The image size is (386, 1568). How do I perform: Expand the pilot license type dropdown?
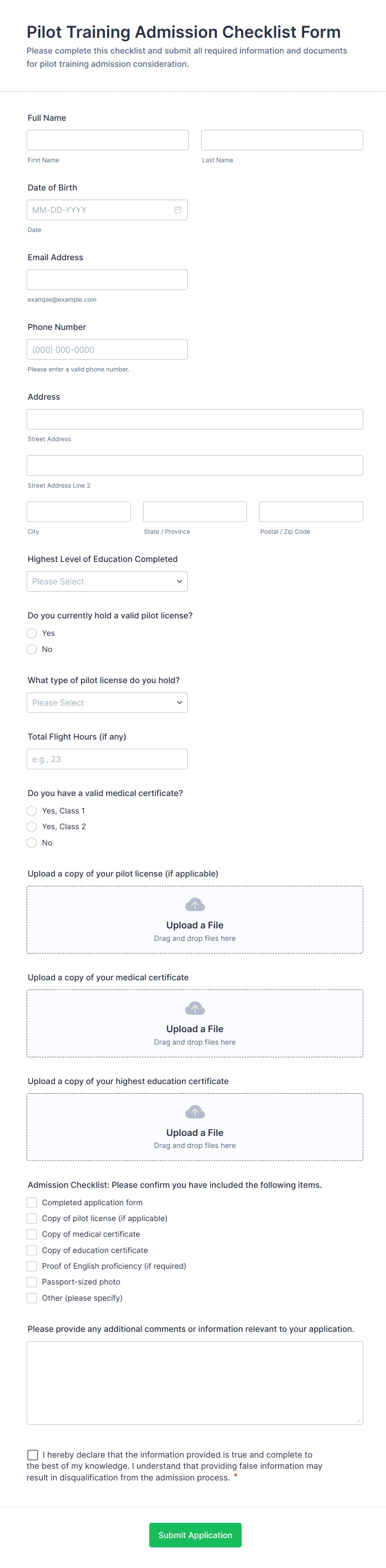click(x=107, y=702)
